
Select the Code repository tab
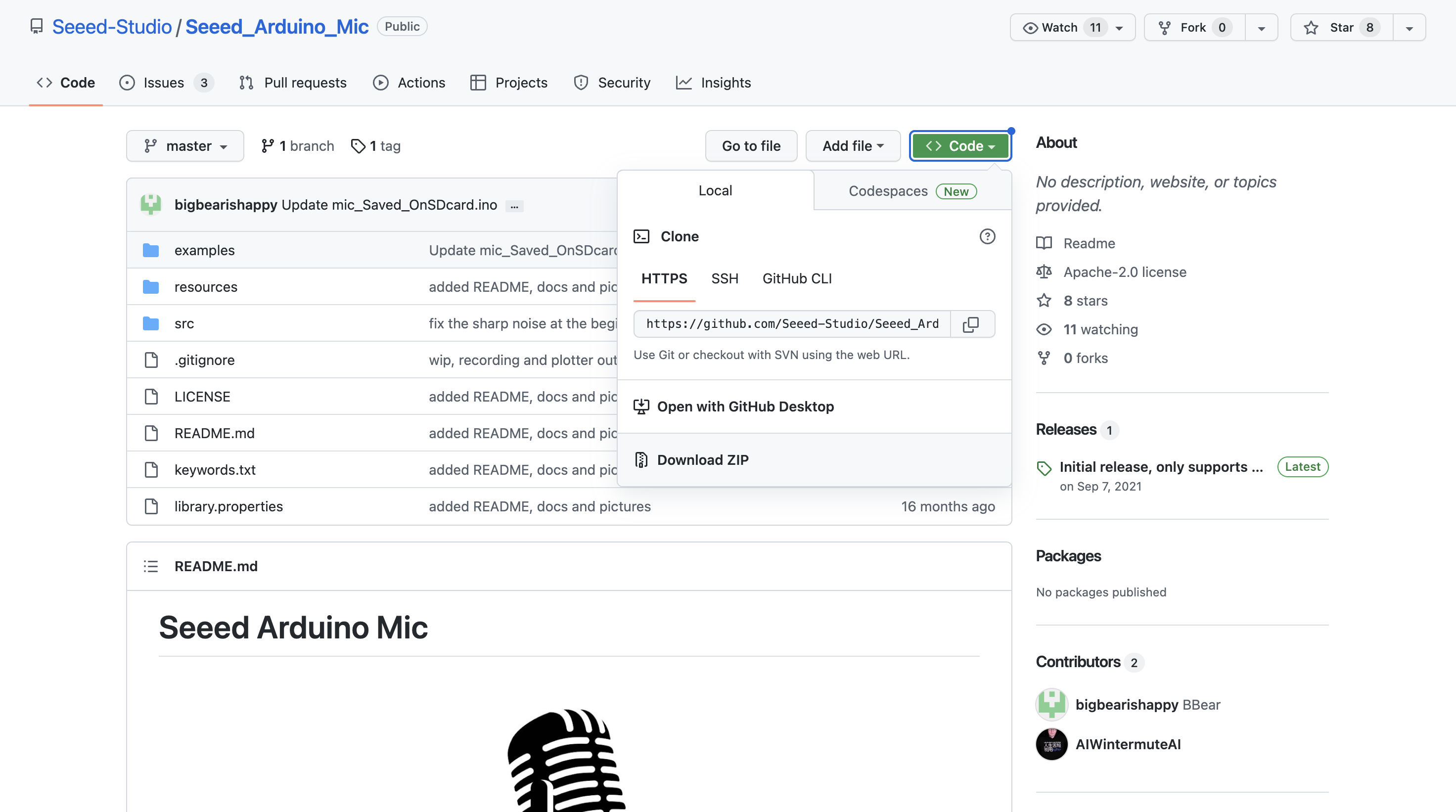pyautogui.click(x=66, y=83)
